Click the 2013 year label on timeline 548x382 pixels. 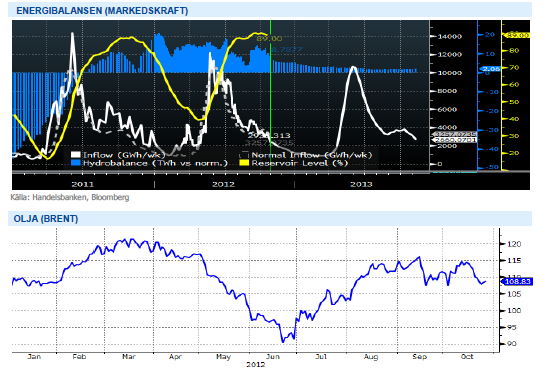(361, 184)
